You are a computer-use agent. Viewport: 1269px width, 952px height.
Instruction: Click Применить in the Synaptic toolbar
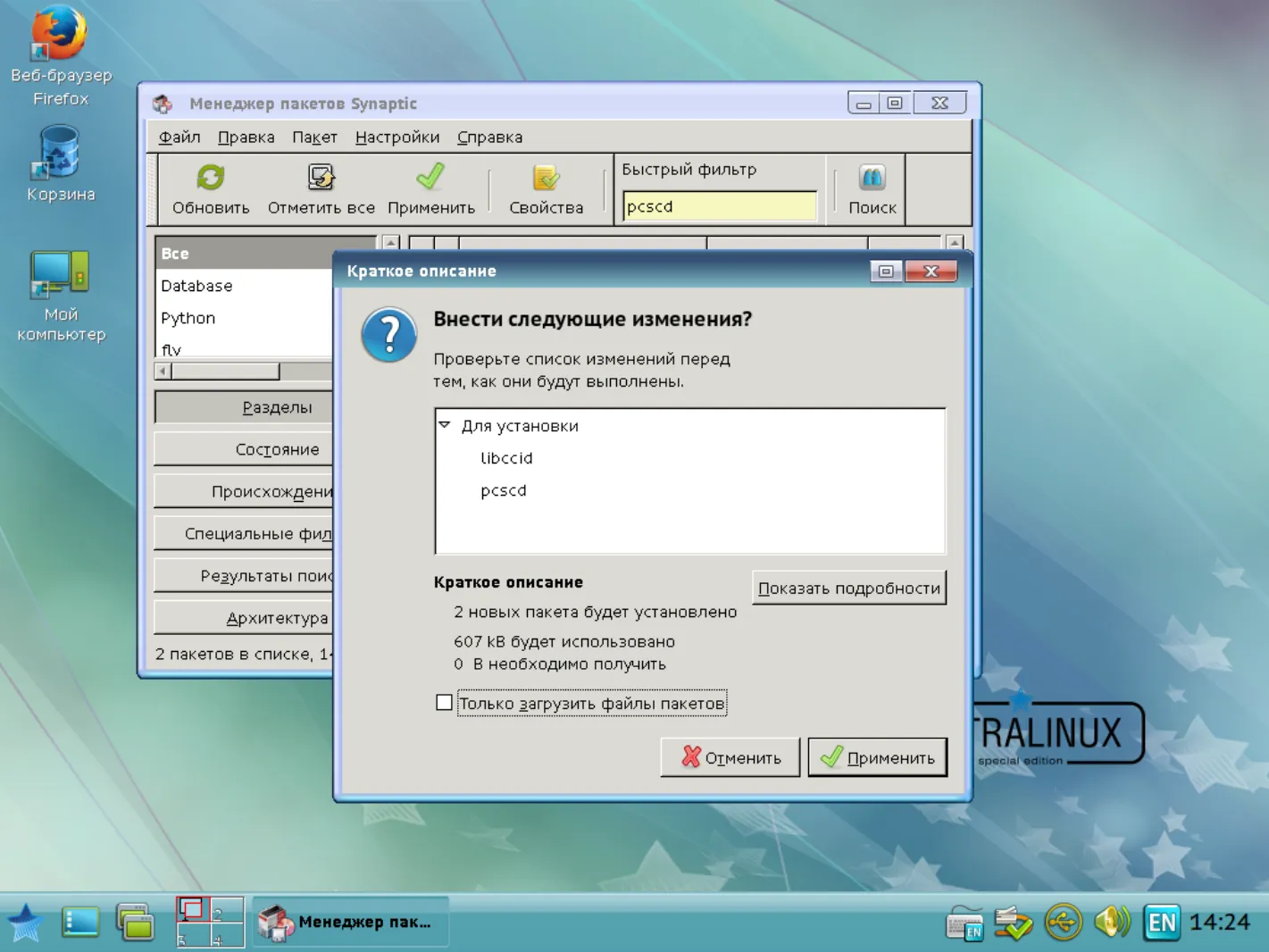pyautogui.click(x=431, y=188)
